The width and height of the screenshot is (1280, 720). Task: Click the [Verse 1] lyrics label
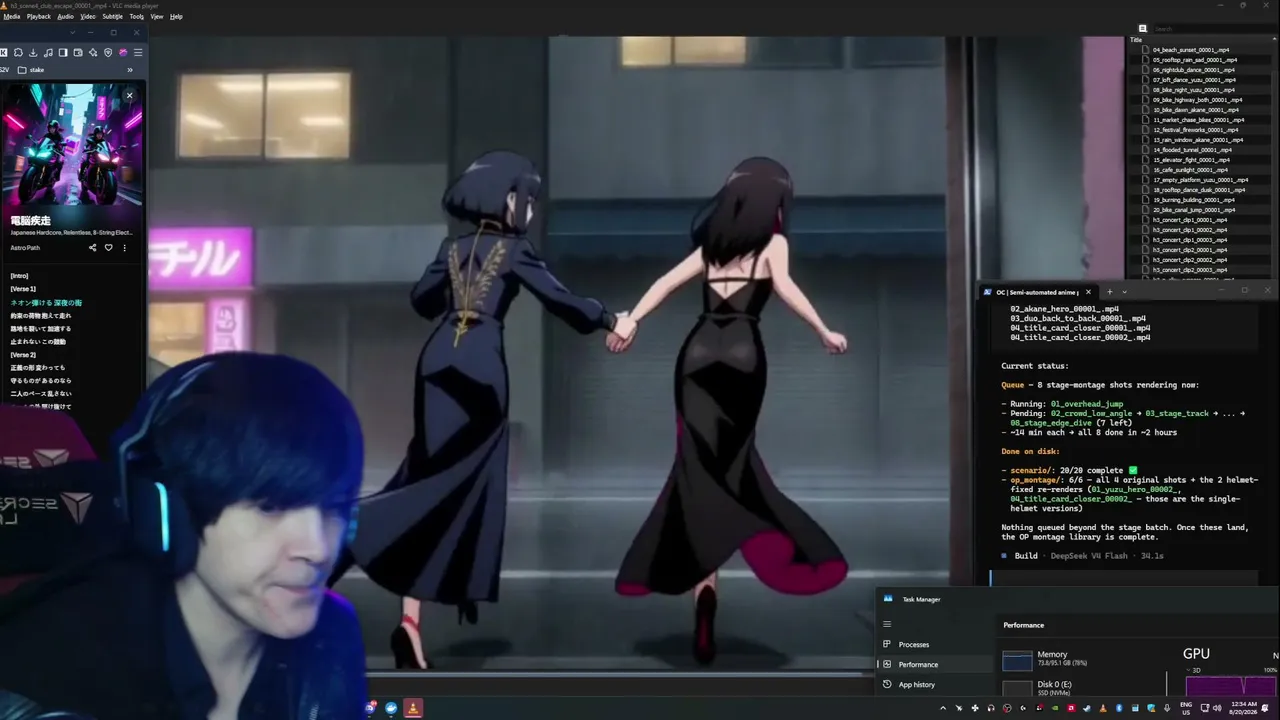click(x=23, y=289)
